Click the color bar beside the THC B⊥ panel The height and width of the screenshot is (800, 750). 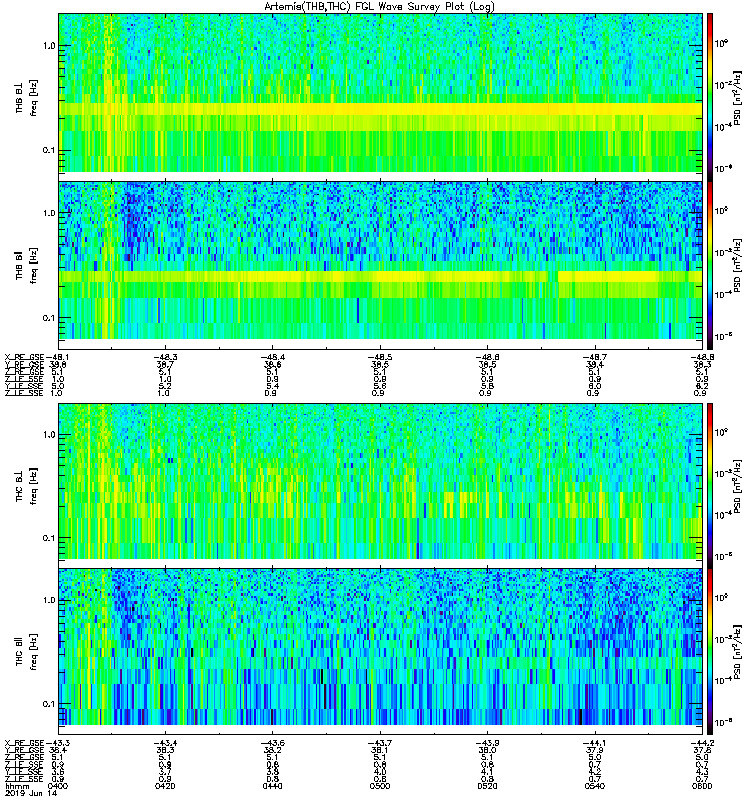pyautogui.click(x=710, y=485)
